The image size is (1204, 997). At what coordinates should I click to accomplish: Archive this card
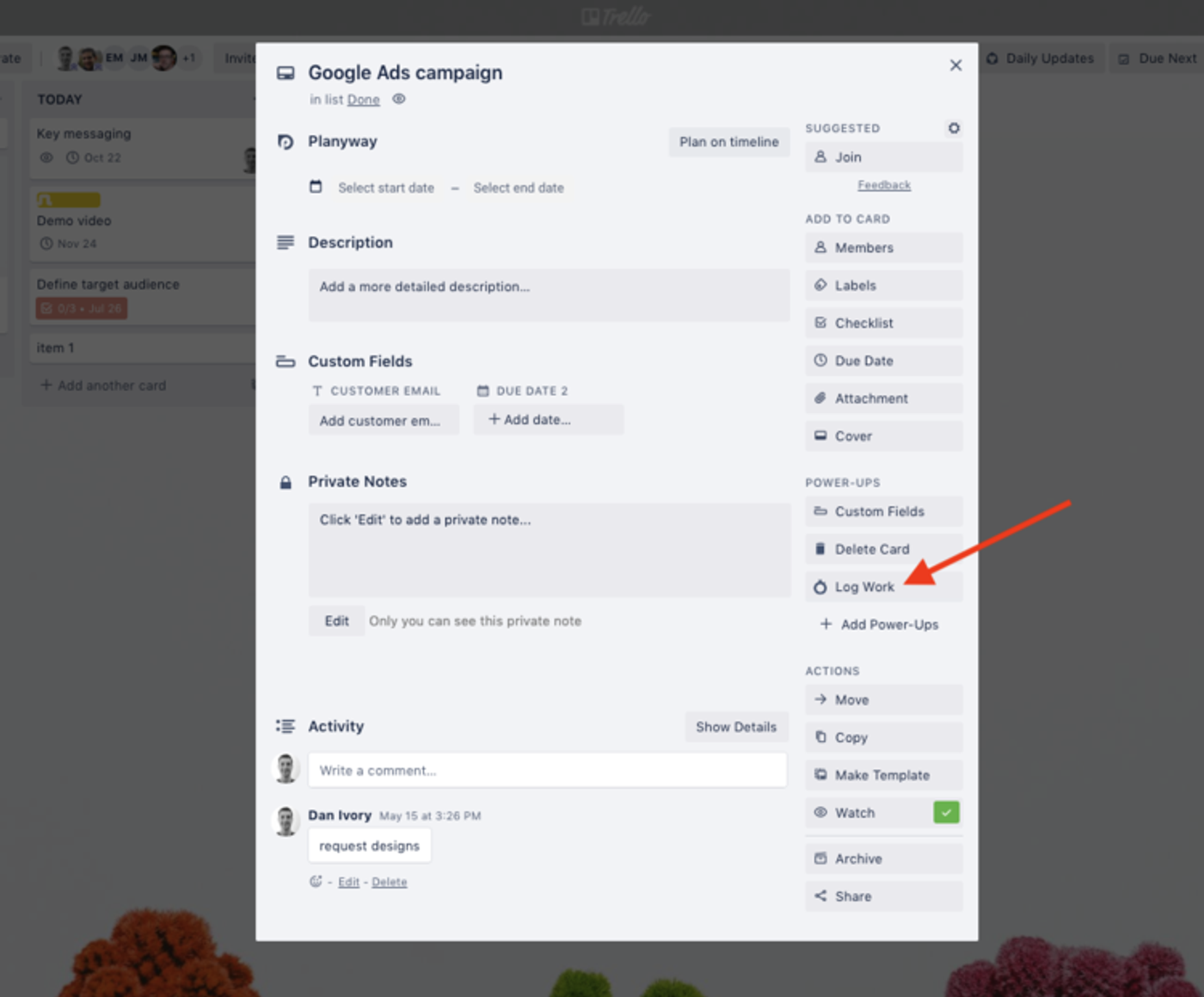click(884, 859)
